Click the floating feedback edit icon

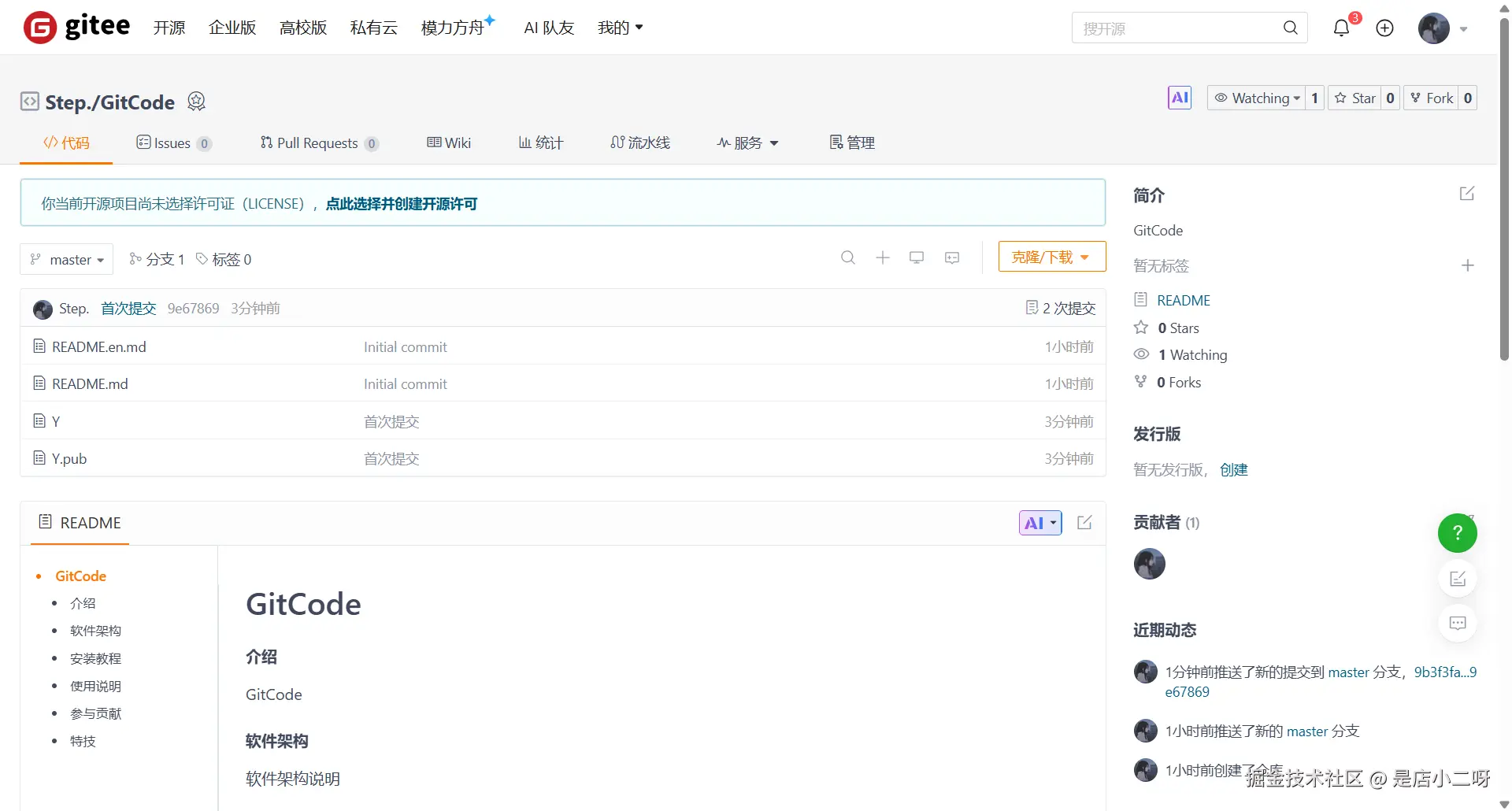click(1458, 579)
